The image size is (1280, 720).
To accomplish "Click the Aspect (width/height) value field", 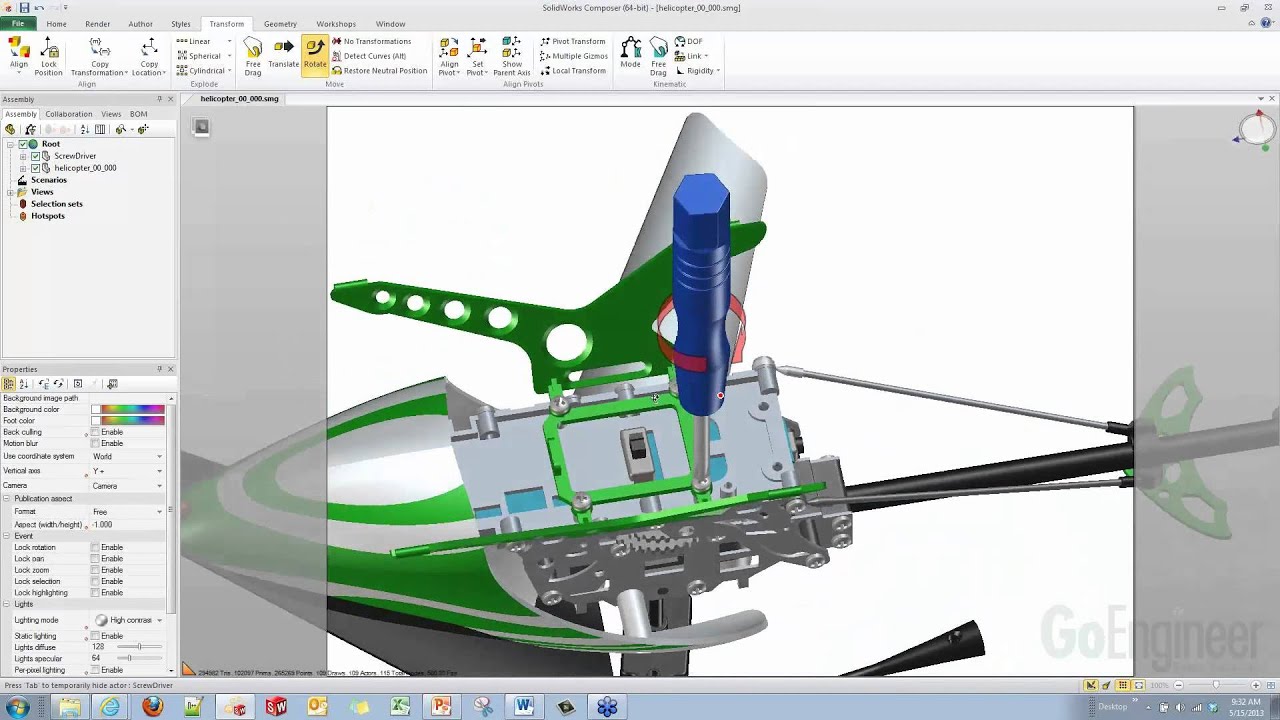I will pyautogui.click(x=127, y=525).
